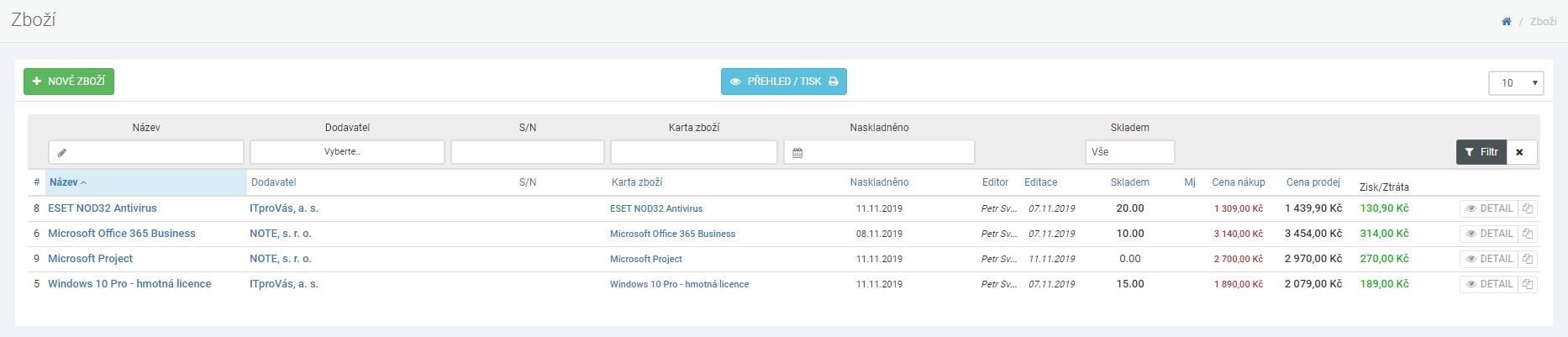The width and height of the screenshot is (1568, 337).
Task: Click the S/N filter input field
Action: point(528,152)
